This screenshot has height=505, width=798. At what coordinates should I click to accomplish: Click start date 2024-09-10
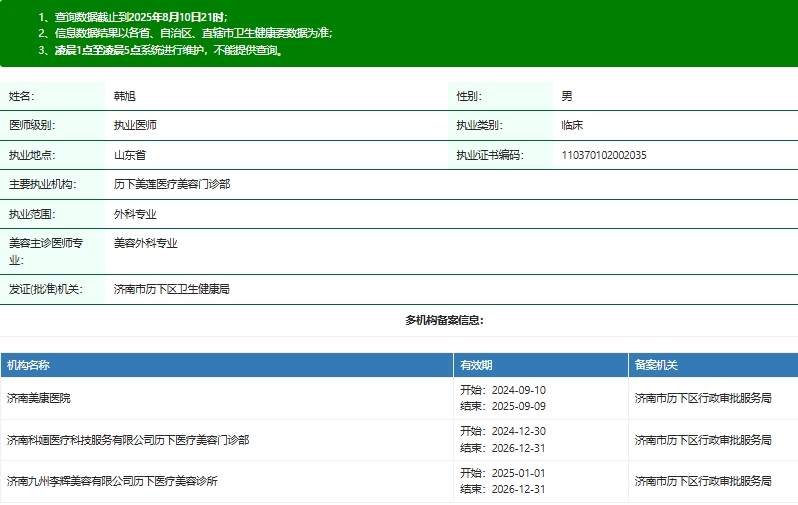(x=519, y=390)
